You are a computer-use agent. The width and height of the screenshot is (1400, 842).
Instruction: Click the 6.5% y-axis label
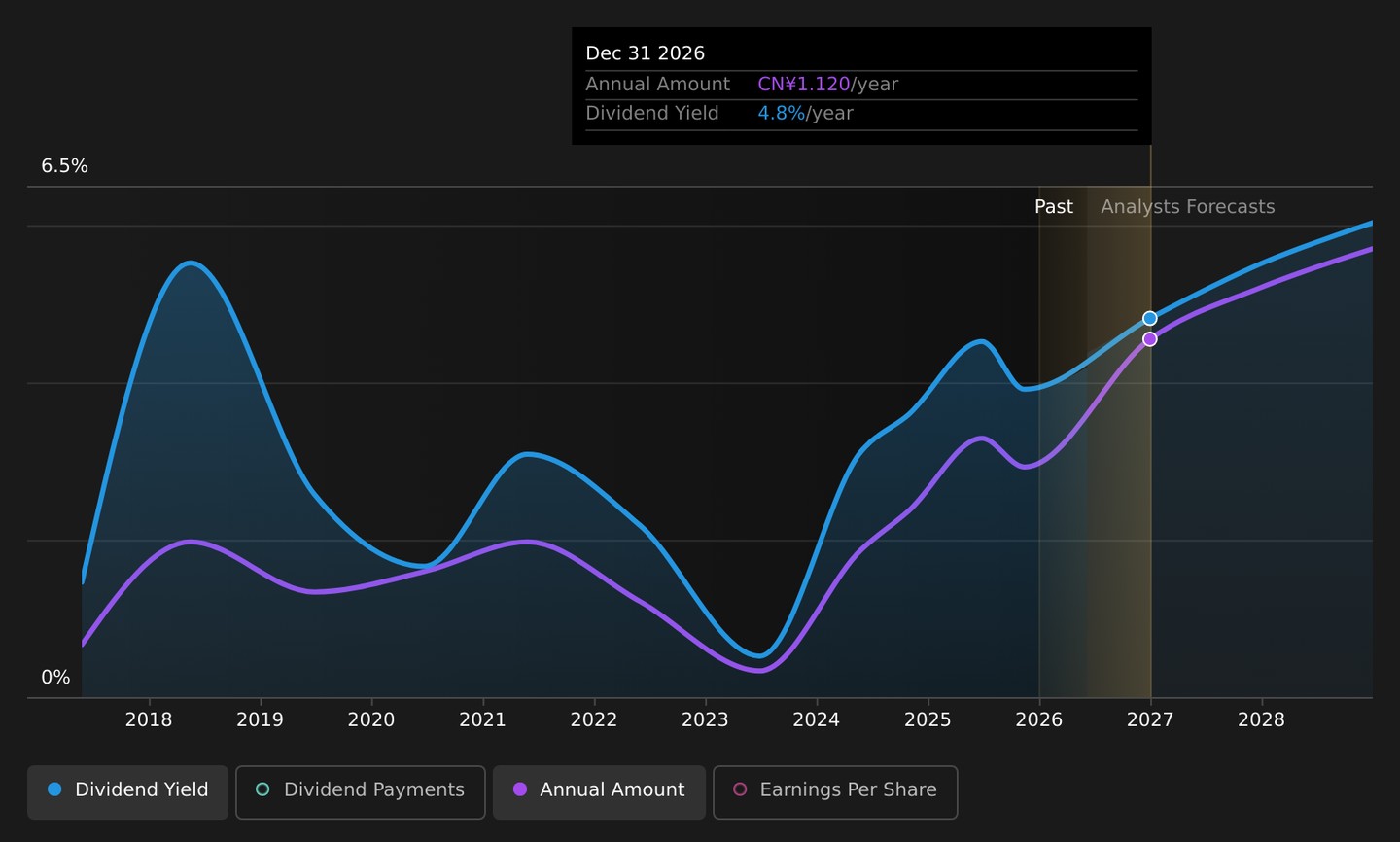64,166
